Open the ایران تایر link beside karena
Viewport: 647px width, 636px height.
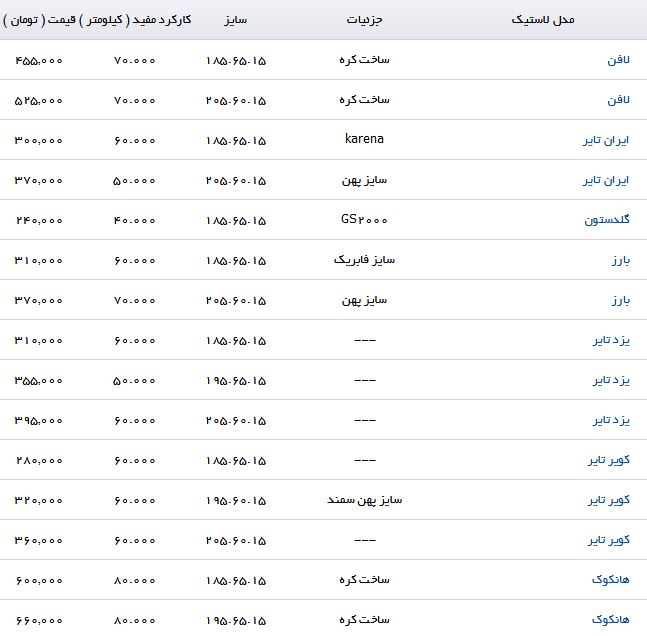[606, 140]
